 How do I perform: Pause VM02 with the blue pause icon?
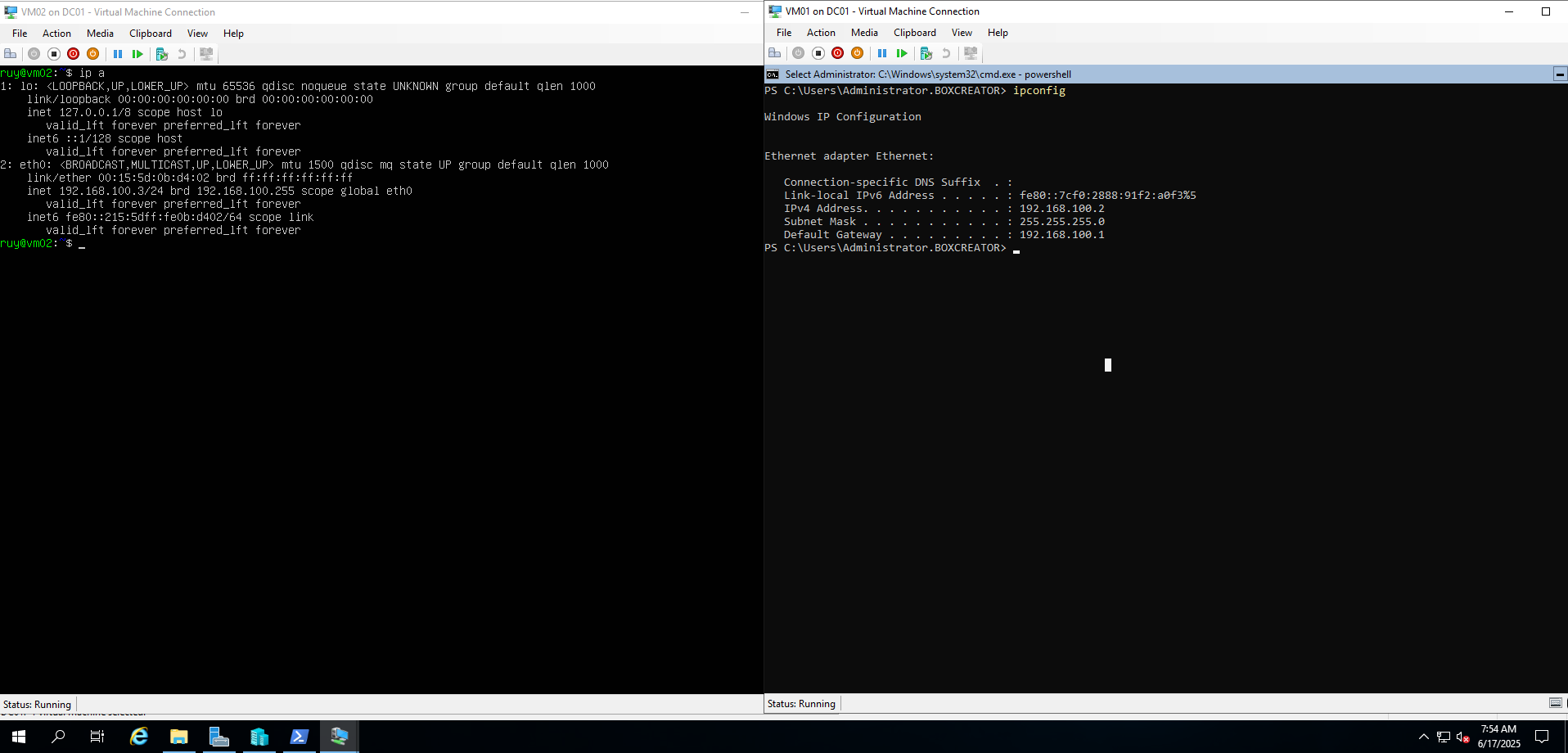pos(118,54)
